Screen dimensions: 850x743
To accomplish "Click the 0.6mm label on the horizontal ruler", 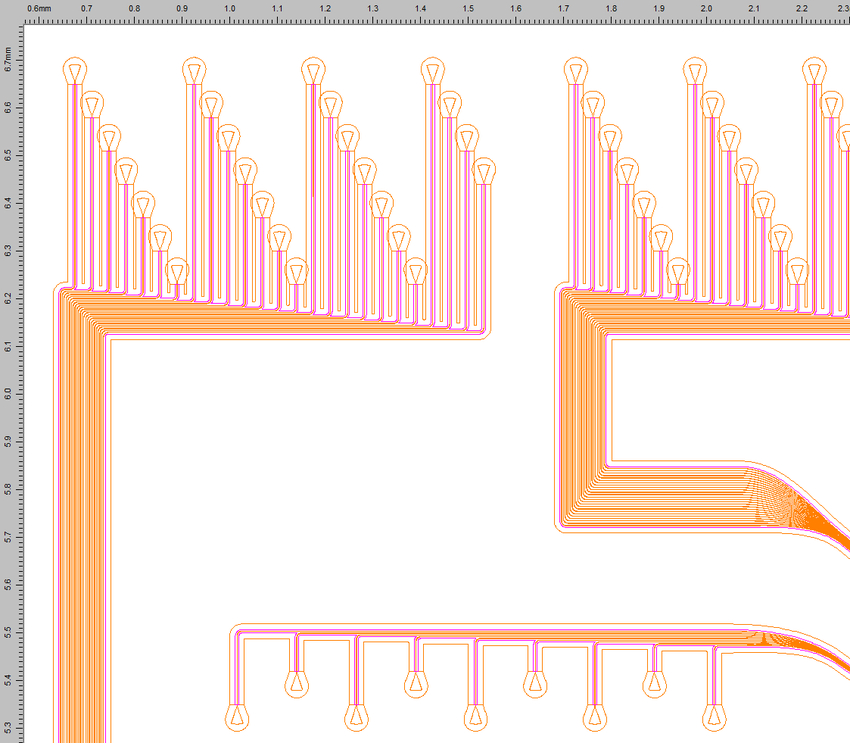I will (40, 8).
